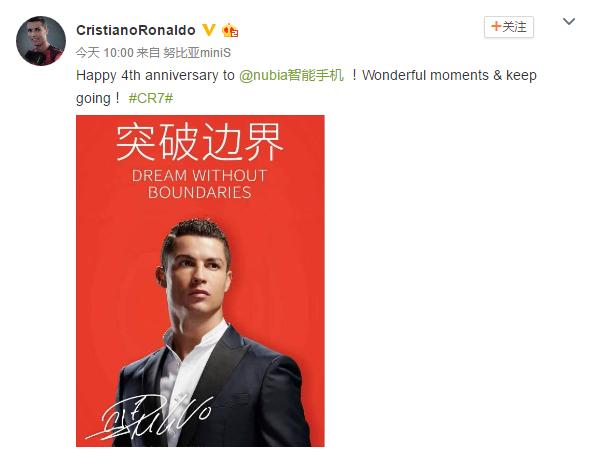Click the 来自 label before device name
The image size is (589, 456).
(148, 53)
